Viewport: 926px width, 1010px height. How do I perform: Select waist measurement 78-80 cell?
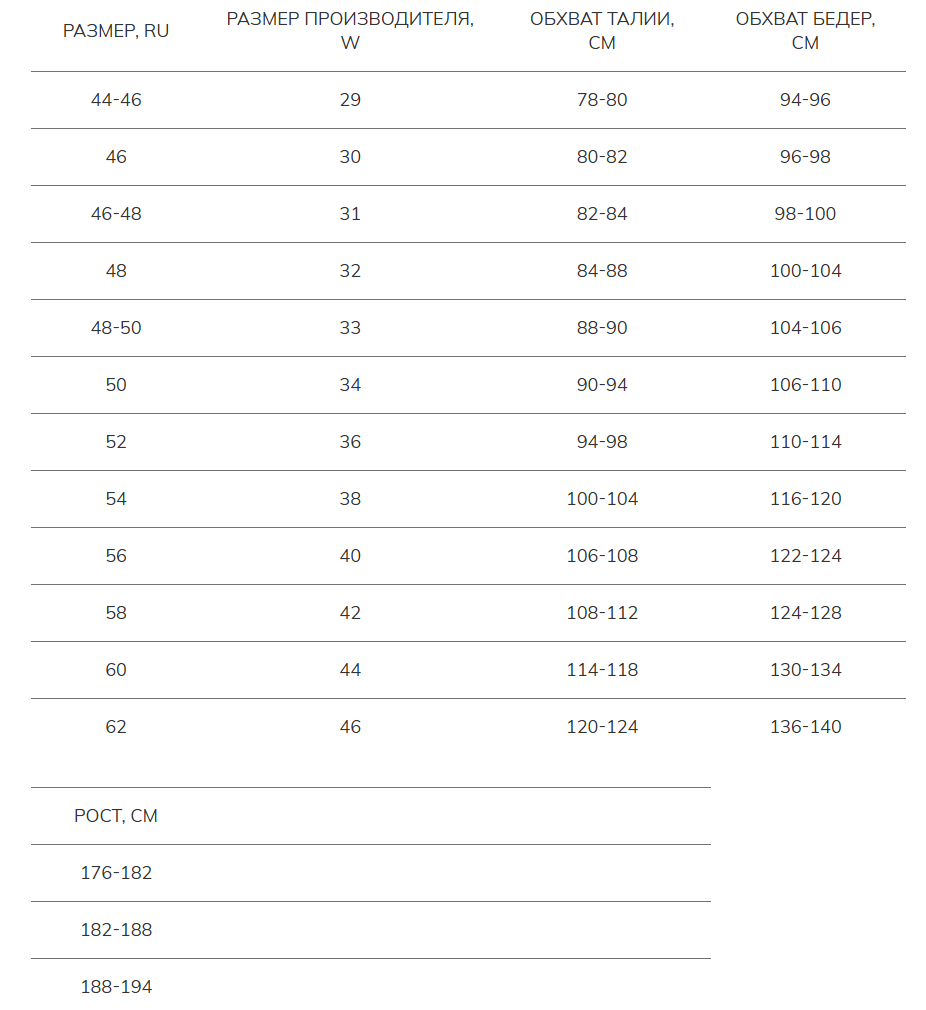coord(602,100)
